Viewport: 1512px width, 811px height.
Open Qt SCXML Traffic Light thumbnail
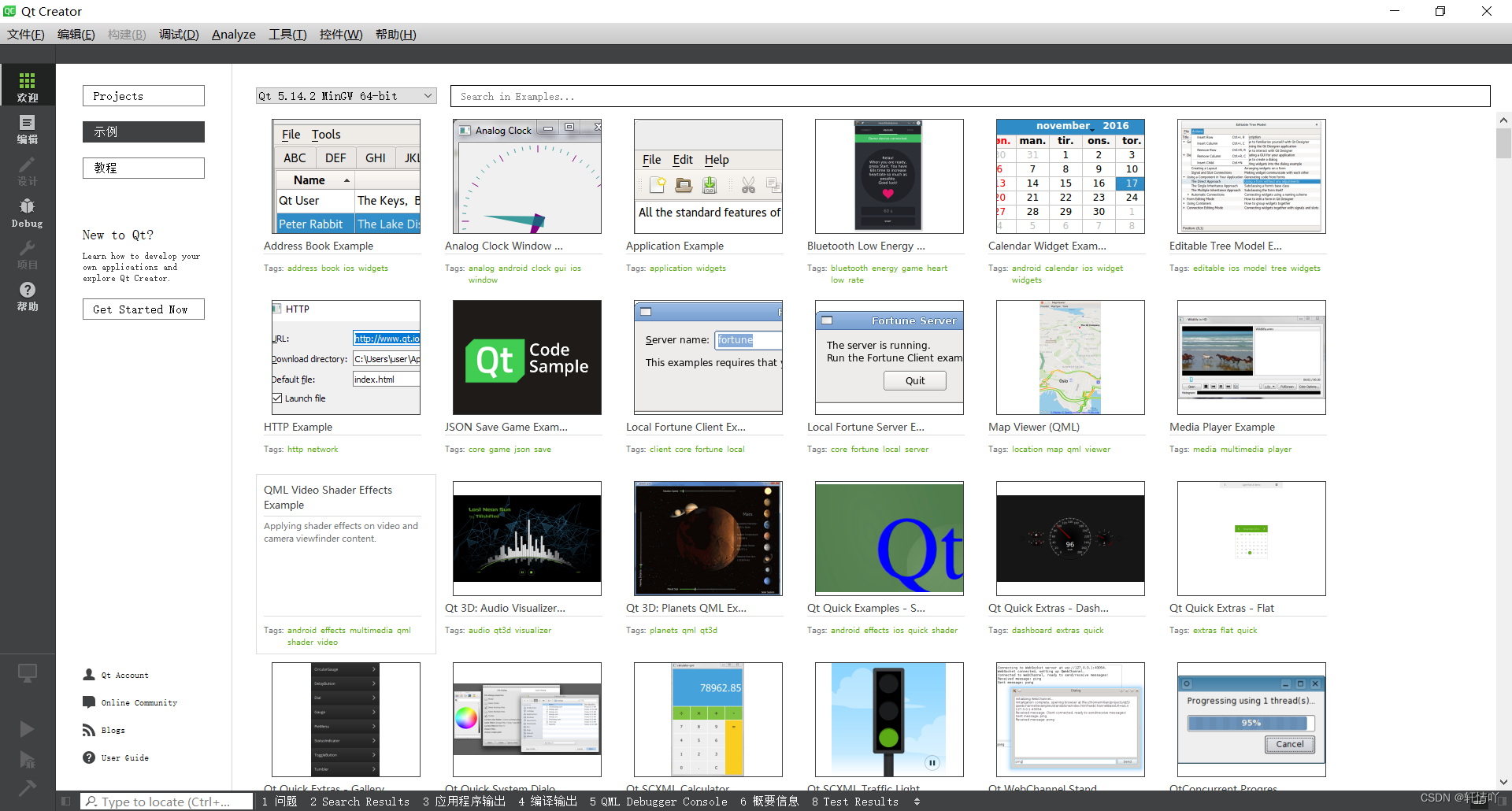(x=889, y=720)
